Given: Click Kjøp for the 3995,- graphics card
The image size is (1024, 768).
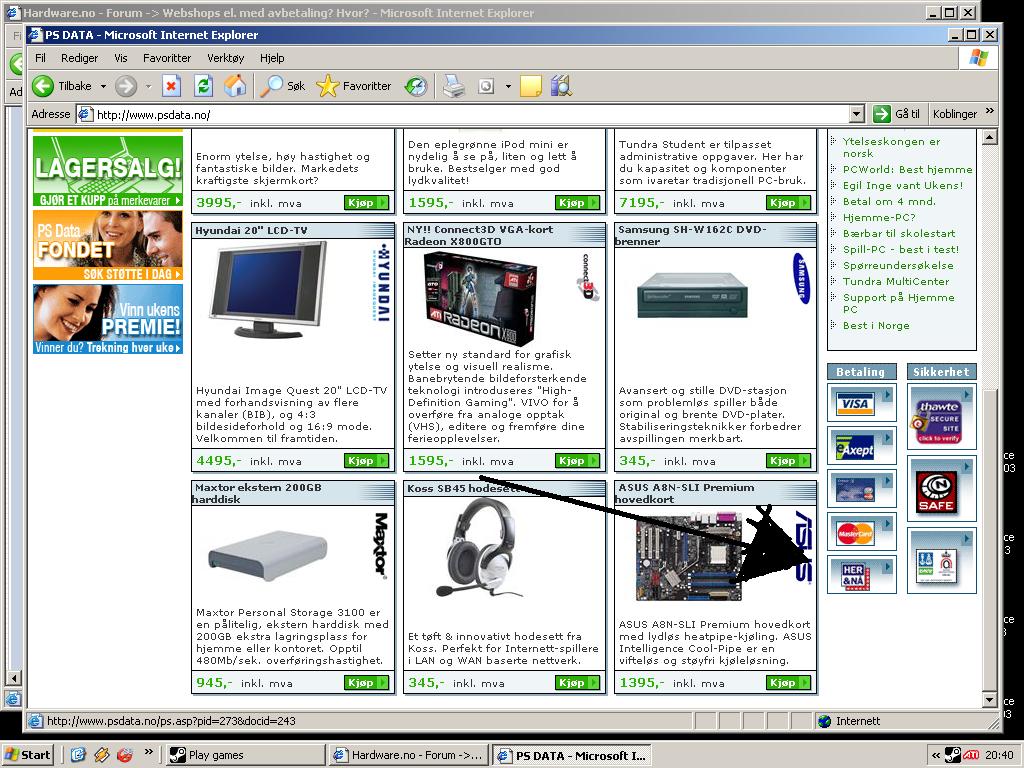Looking at the screenshot, I should click(x=366, y=203).
